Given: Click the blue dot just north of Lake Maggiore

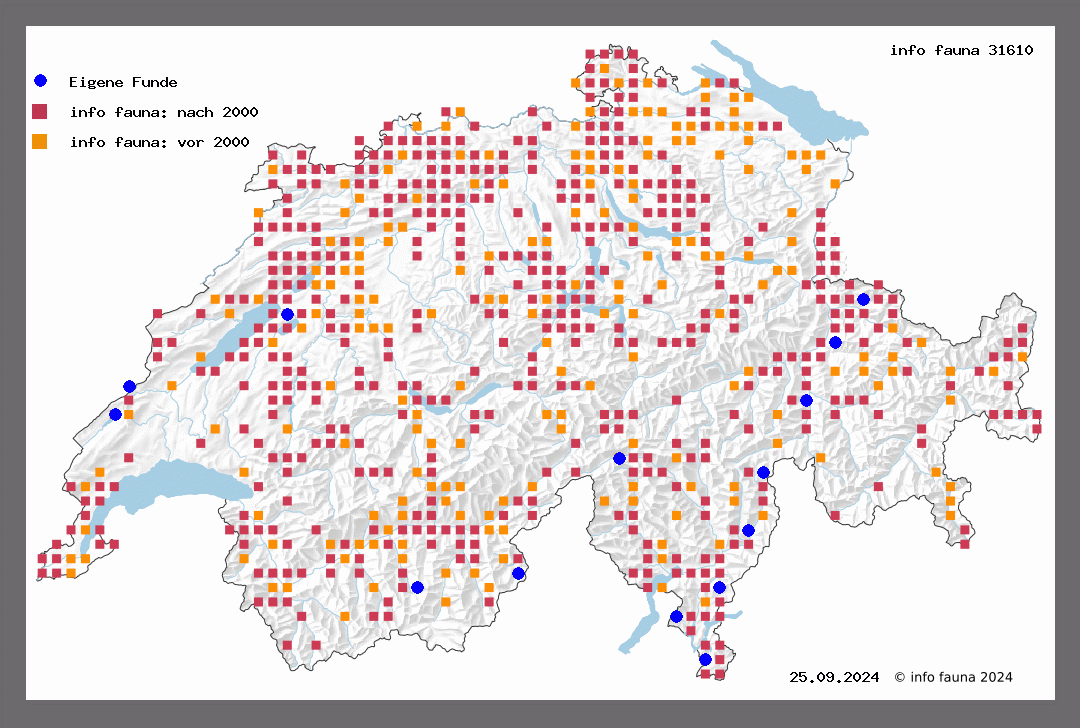Looking at the screenshot, I should pyautogui.click(x=676, y=616).
